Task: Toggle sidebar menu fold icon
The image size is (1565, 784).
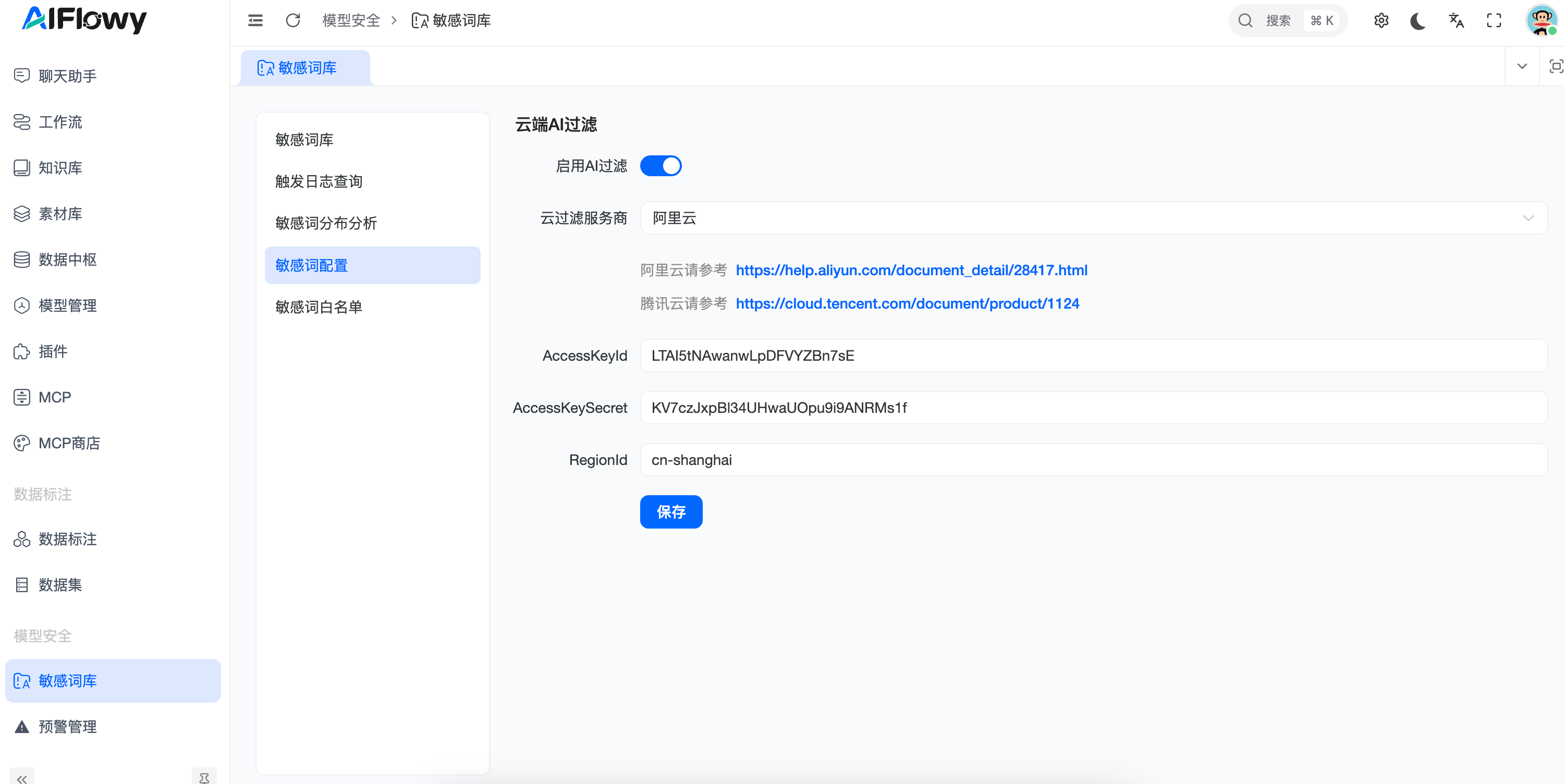Action: coord(255,21)
